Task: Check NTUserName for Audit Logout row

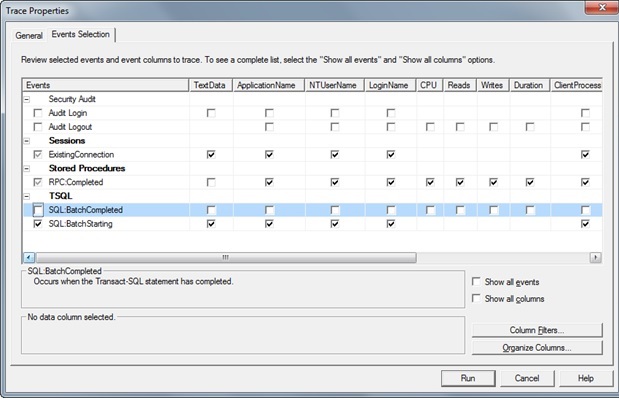Action: pyautogui.click(x=335, y=127)
